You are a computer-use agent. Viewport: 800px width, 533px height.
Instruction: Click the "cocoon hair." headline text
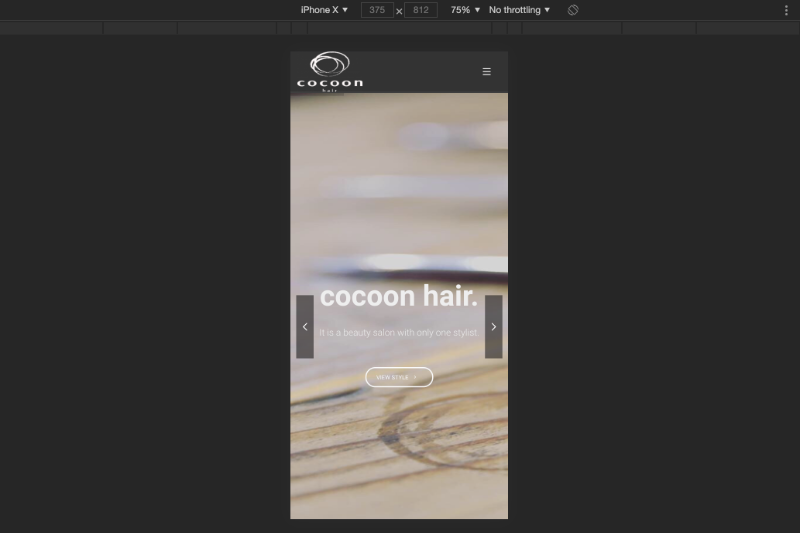(399, 296)
